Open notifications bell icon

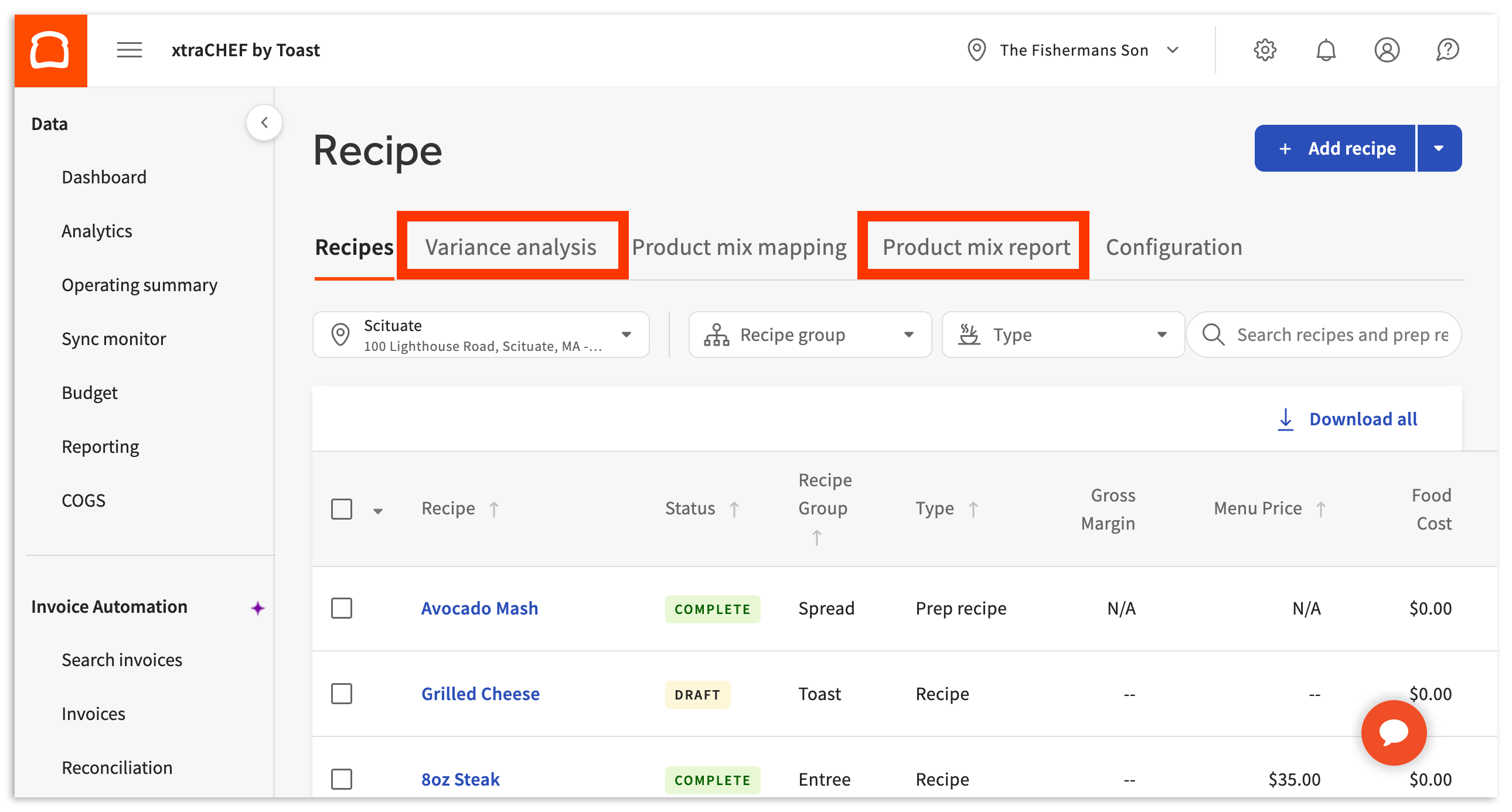pyautogui.click(x=1326, y=50)
